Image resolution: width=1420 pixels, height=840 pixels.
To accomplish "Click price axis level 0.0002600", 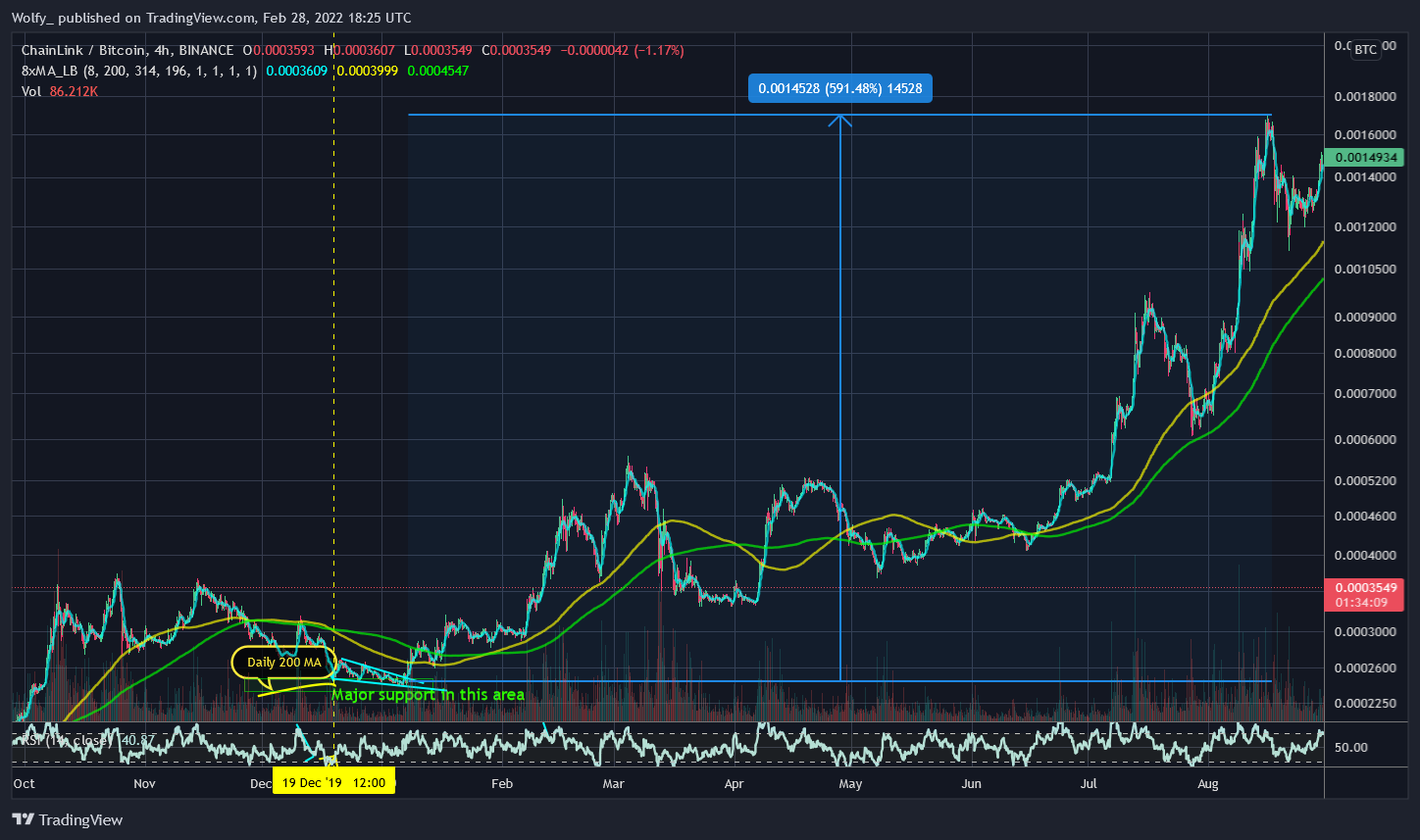I will click(1366, 668).
